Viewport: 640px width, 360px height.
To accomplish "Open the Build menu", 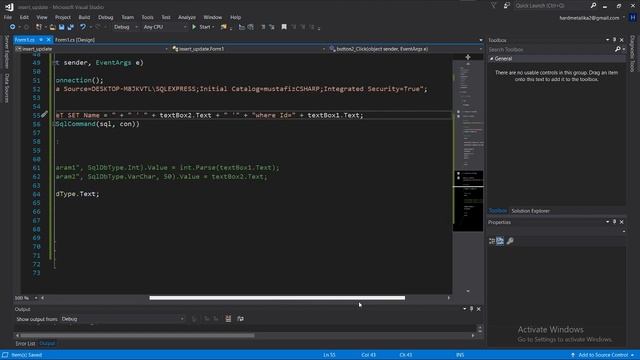I will (x=84, y=17).
